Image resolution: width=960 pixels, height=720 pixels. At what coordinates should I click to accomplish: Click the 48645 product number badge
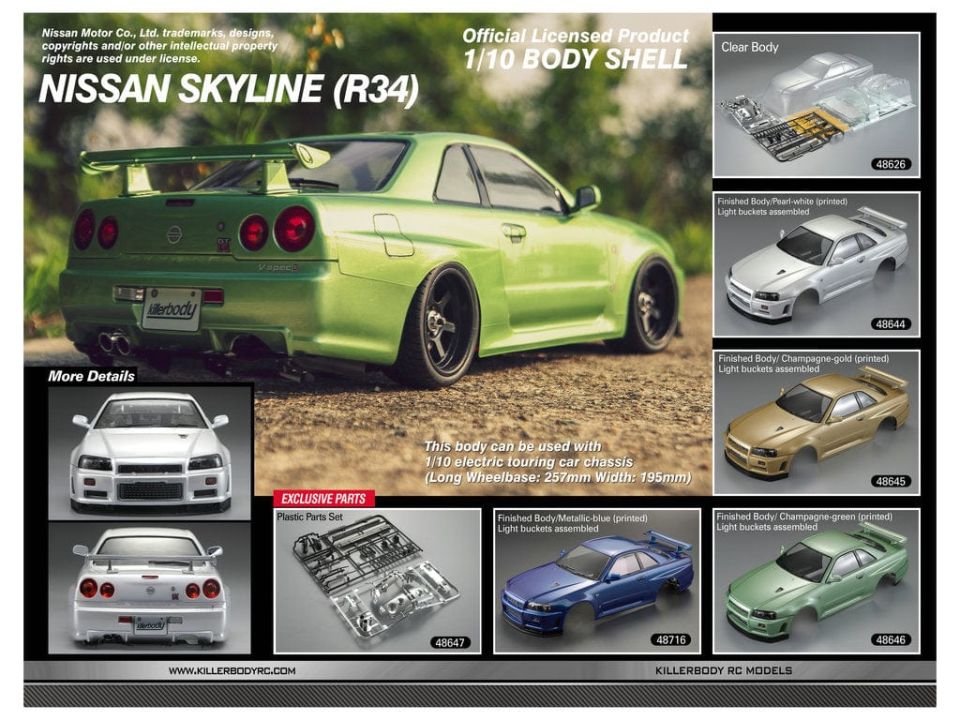click(x=890, y=481)
